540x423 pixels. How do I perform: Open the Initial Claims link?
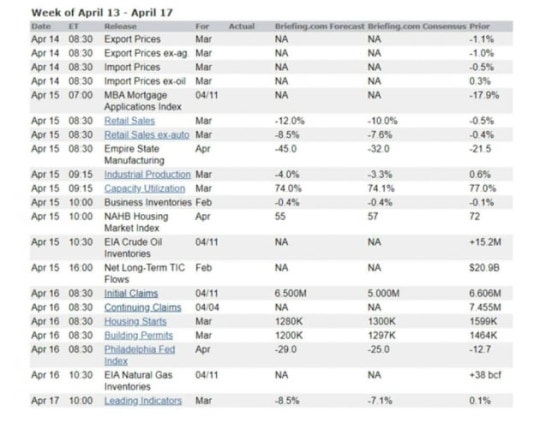tap(131, 293)
